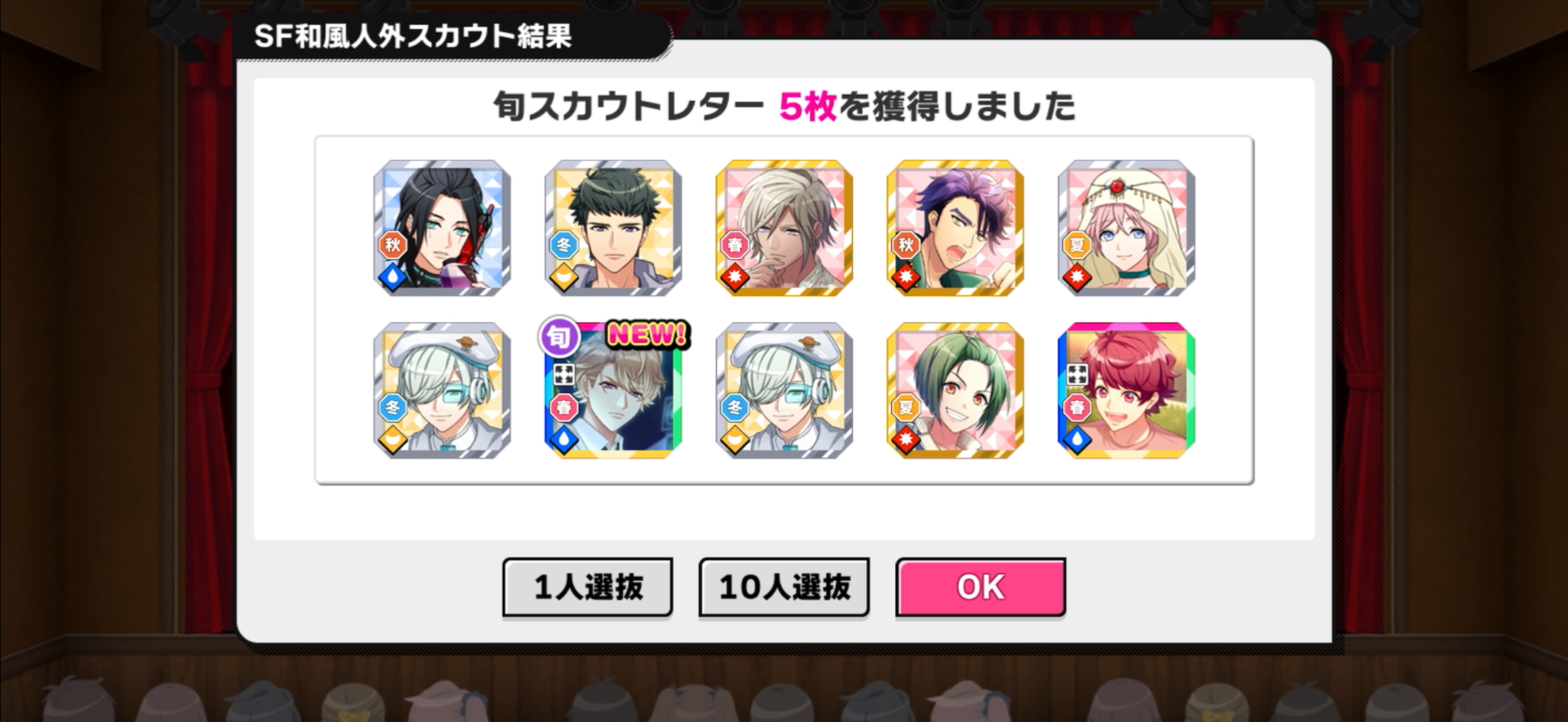The width and height of the screenshot is (1568, 722).
Task: Open the black-haired headset character card
Action: 442,228
